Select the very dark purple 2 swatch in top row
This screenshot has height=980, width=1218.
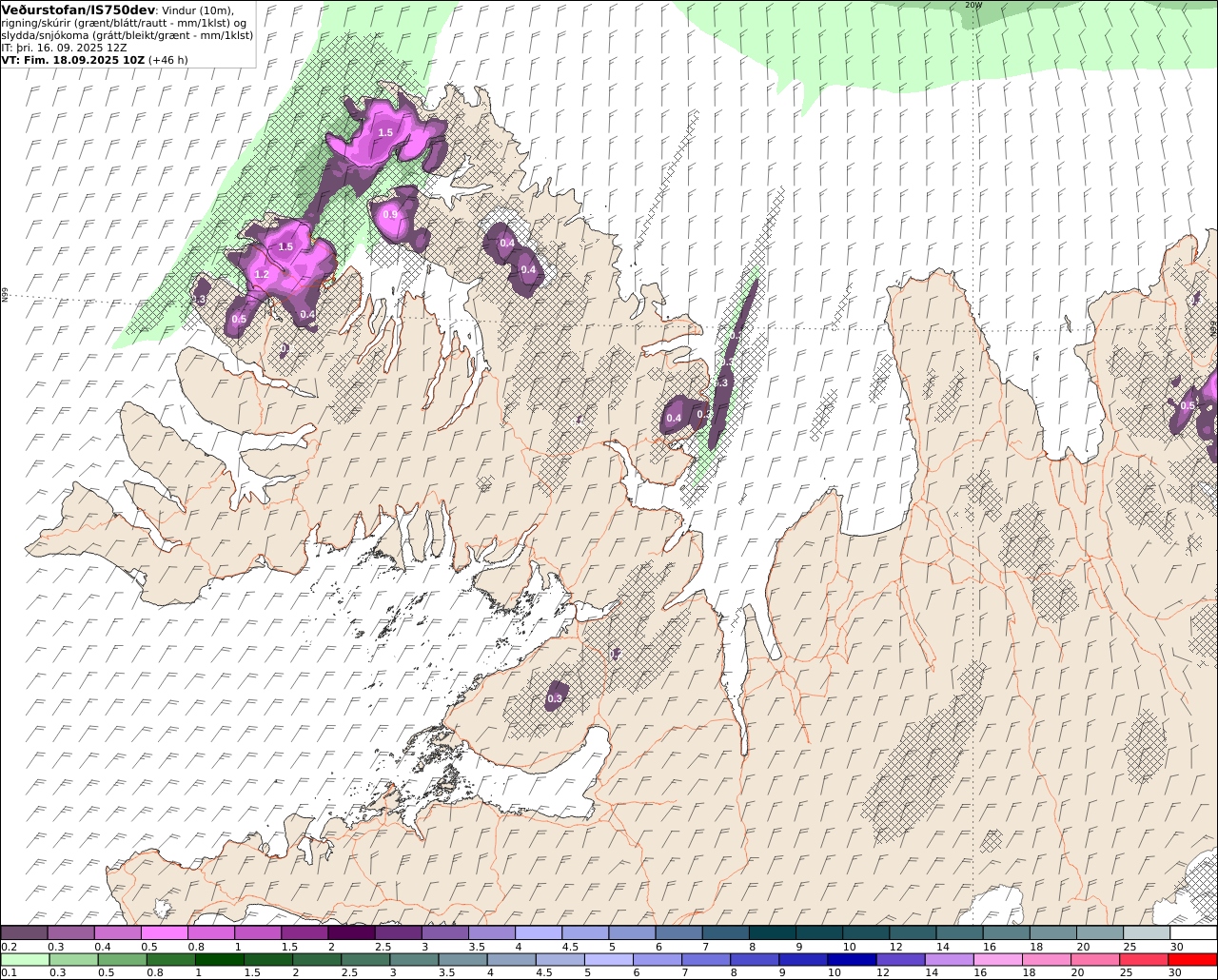351,932
